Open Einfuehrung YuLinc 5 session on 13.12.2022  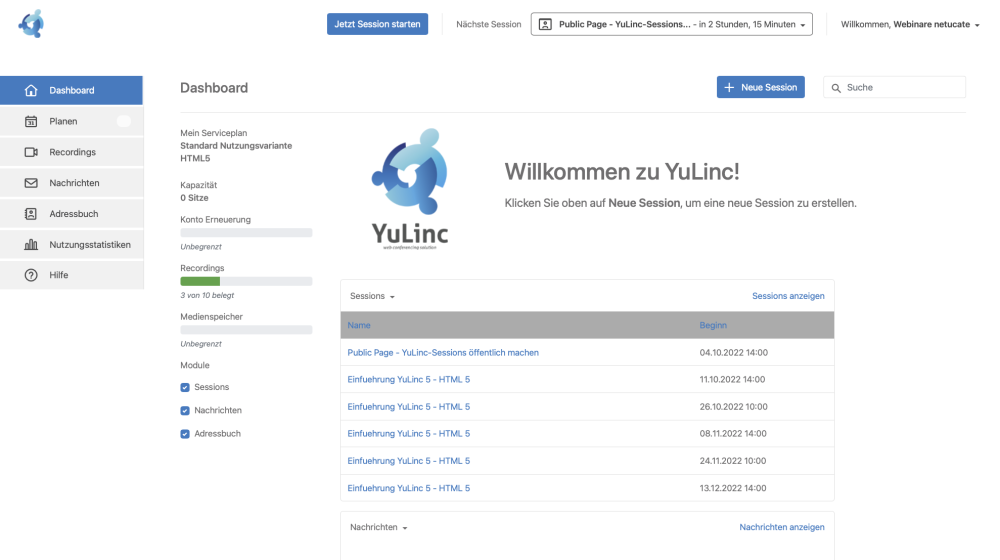point(409,489)
